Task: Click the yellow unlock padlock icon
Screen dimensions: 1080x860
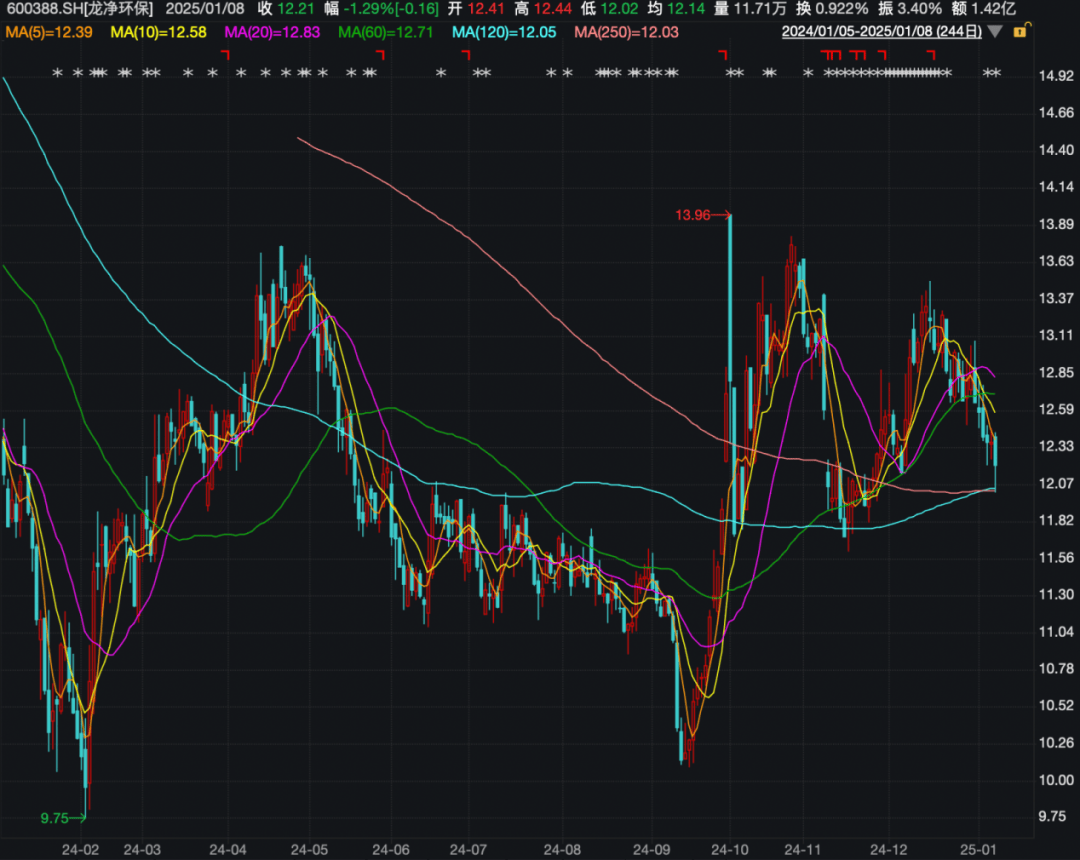Action: (x=1021, y=30)
